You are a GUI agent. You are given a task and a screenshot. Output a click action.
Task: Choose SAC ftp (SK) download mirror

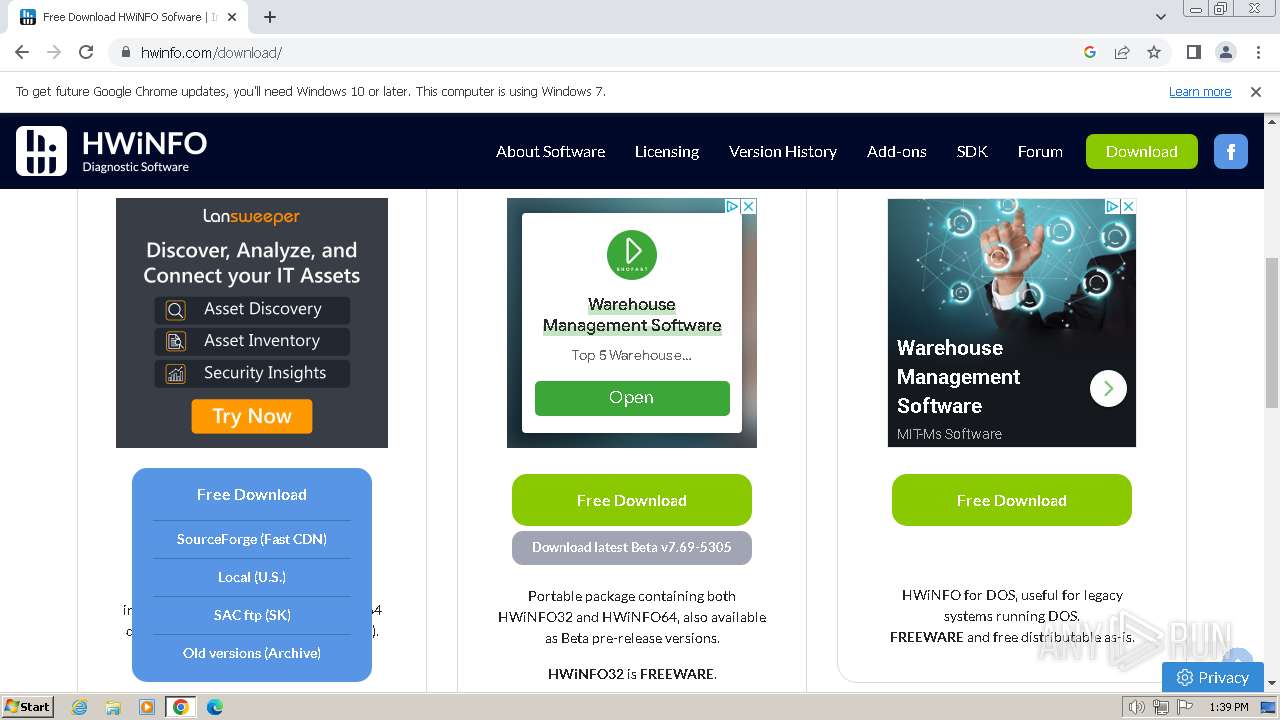[x=252, y=615]
